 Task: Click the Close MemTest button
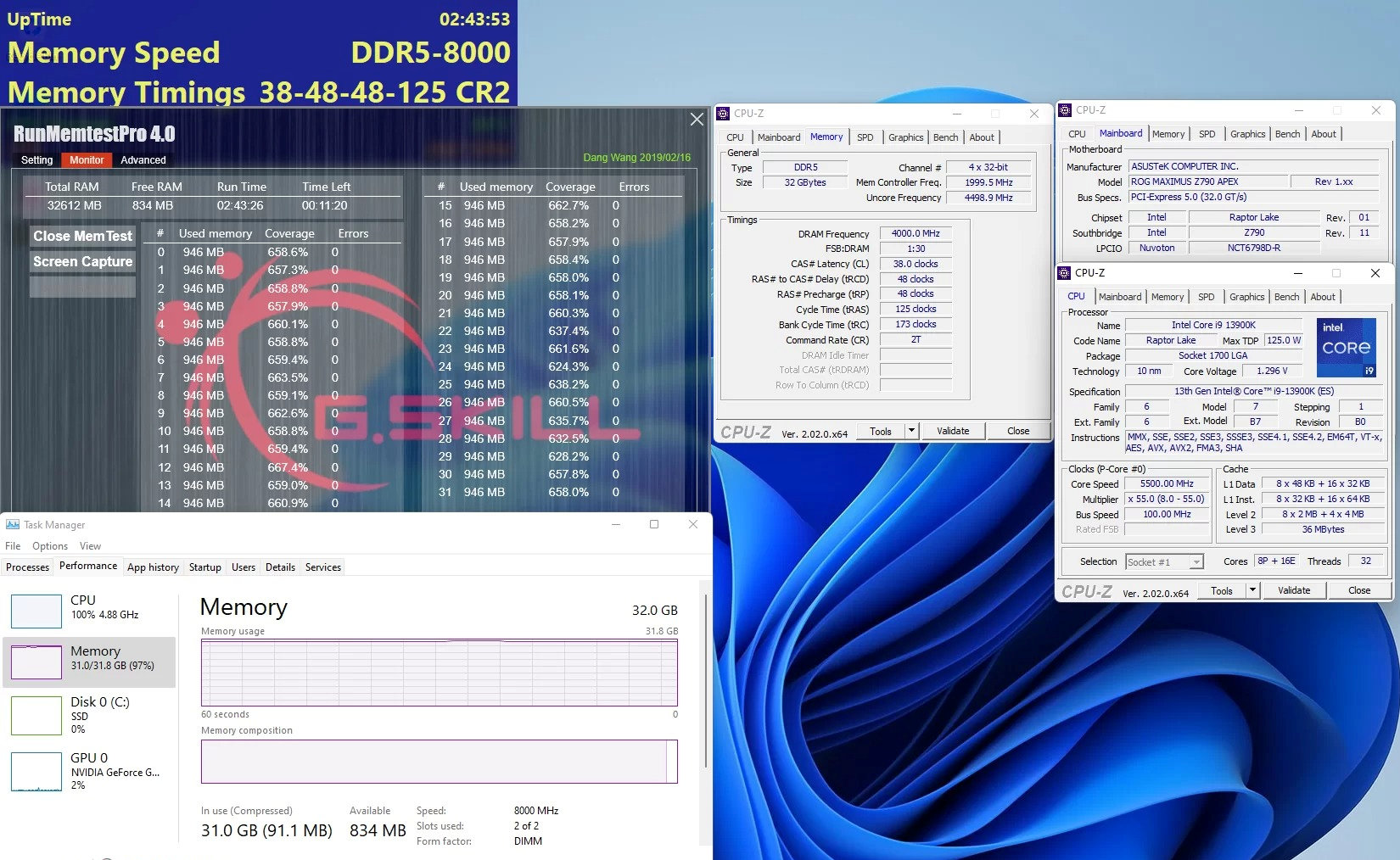82,236
